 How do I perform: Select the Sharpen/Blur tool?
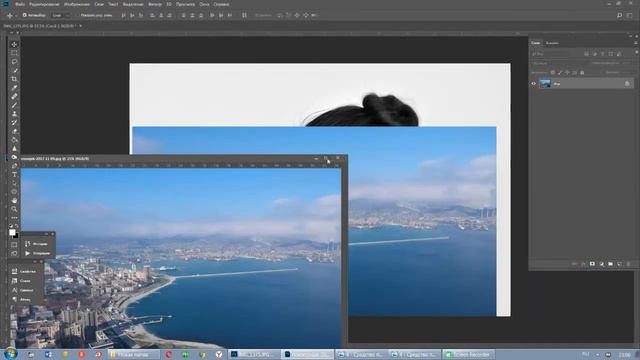[x=14, y=149]
